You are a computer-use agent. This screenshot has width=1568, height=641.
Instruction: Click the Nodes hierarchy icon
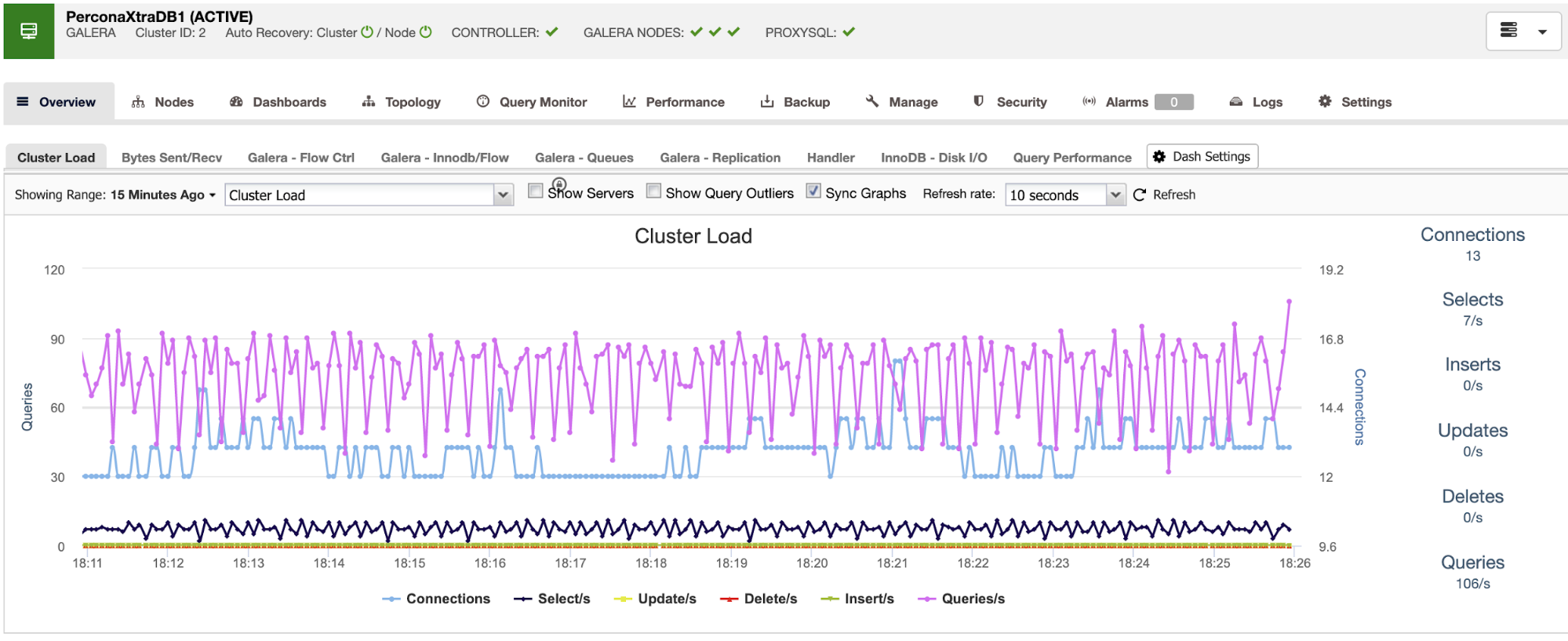click(x=138, y=101)
